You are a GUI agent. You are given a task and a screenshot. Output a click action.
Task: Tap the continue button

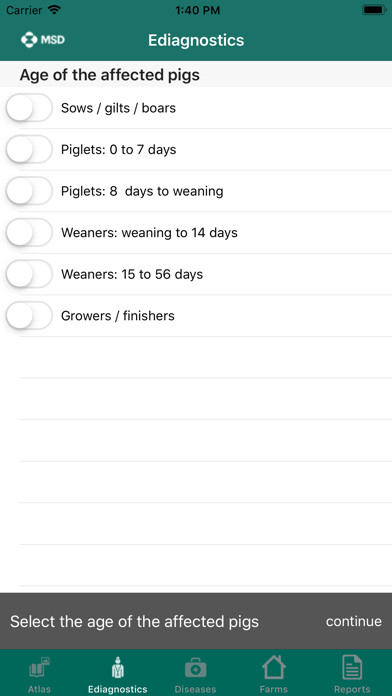click(353, 621)
